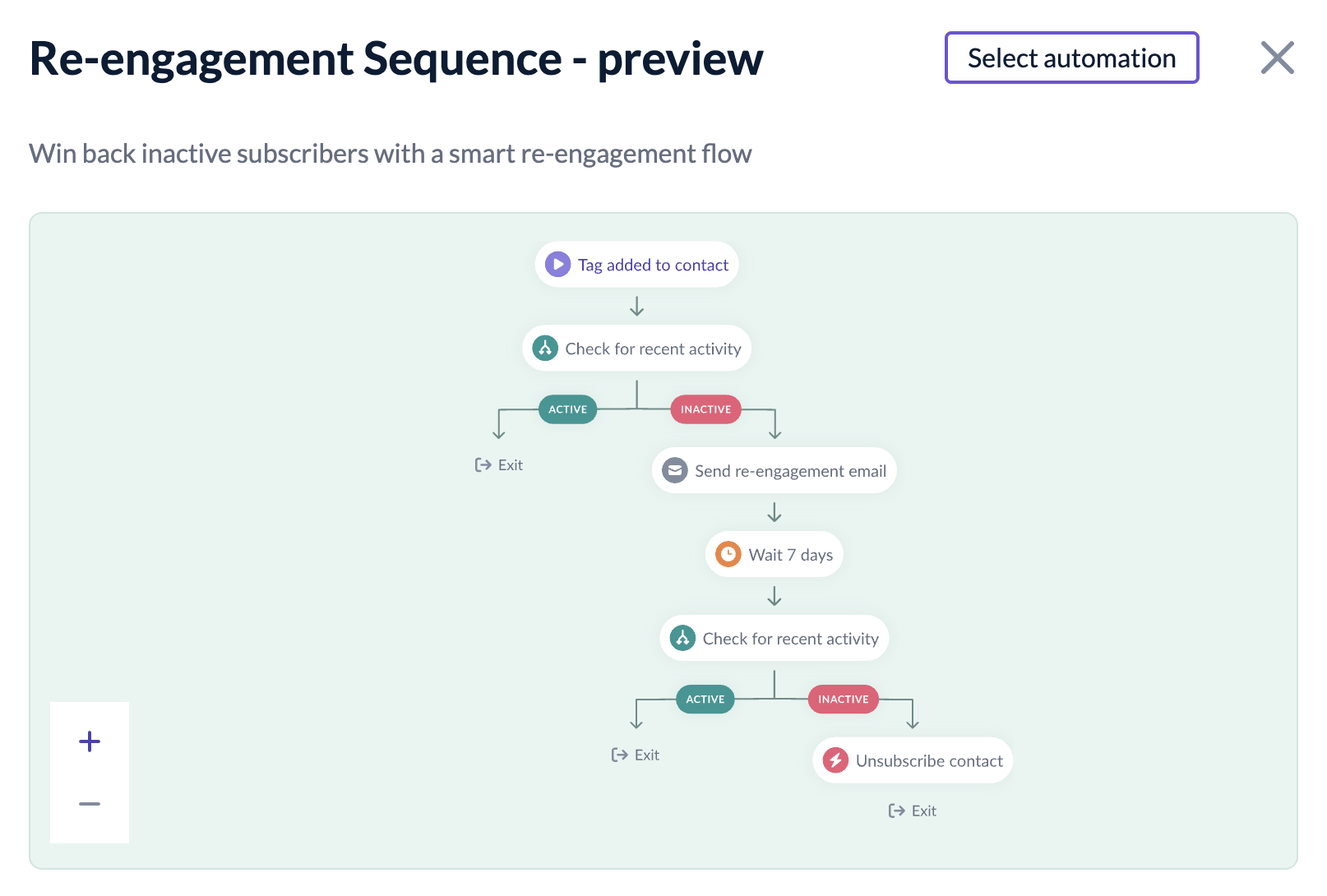
Task: Select the Unsubscribe contact step
Action: click(929, 761)
